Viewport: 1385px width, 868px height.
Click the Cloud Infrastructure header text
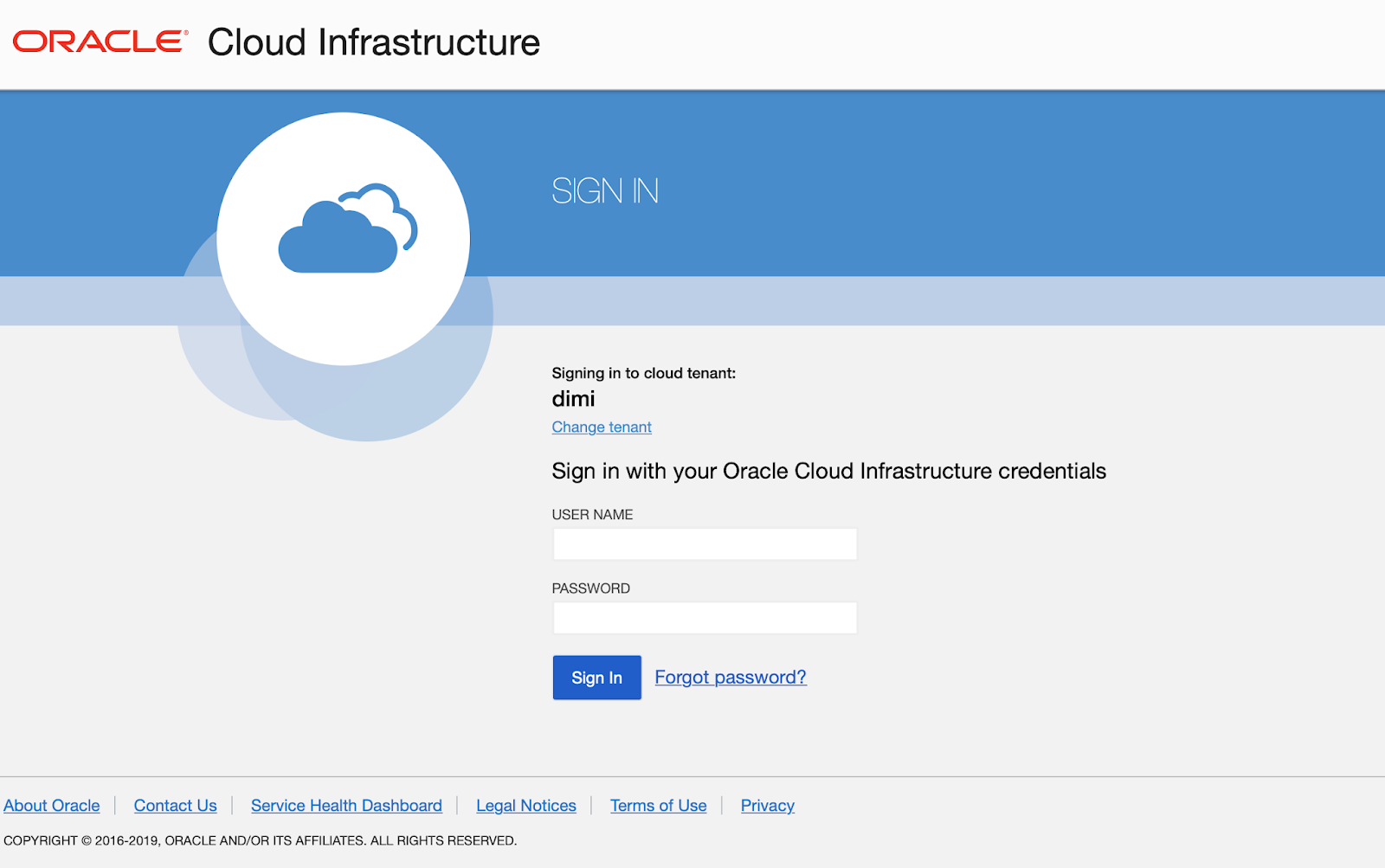pyautogui.click(x=372, y=42)
